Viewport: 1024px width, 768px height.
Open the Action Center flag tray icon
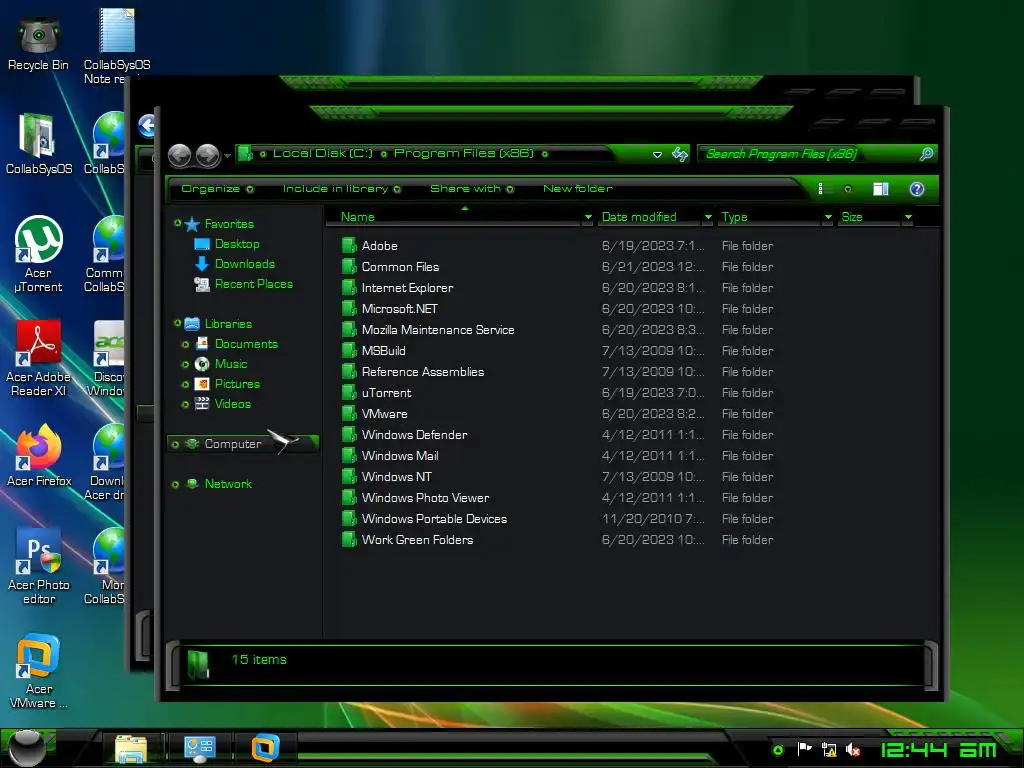point(805,749)
